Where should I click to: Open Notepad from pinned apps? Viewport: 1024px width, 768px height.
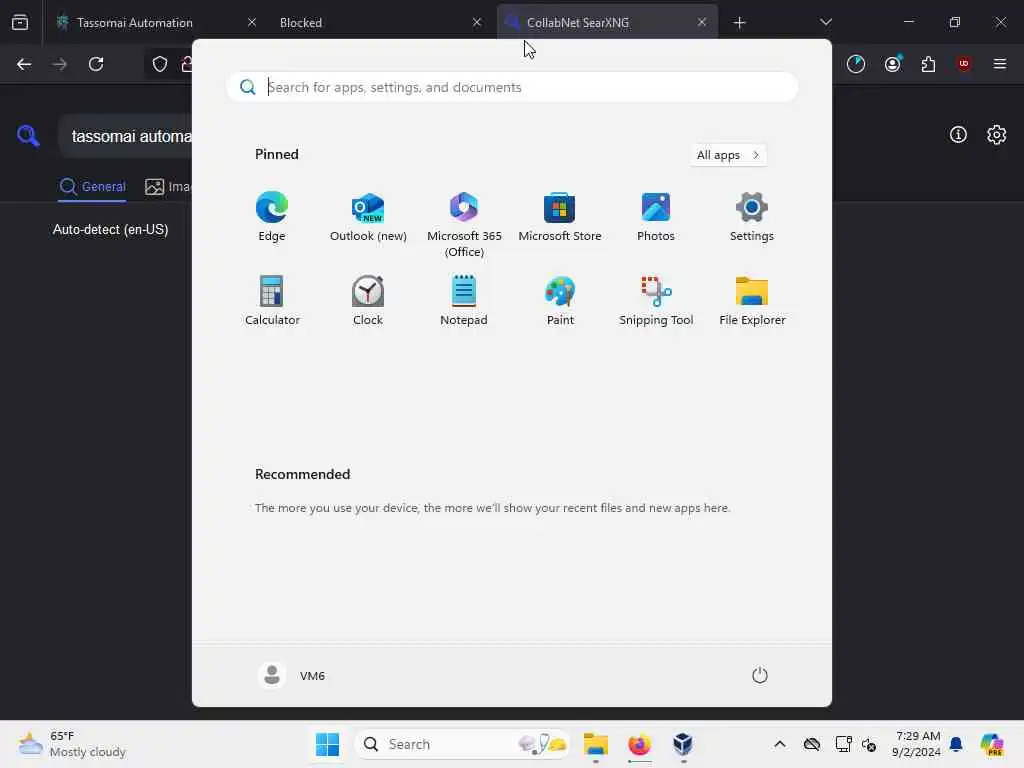click(464, 301)
